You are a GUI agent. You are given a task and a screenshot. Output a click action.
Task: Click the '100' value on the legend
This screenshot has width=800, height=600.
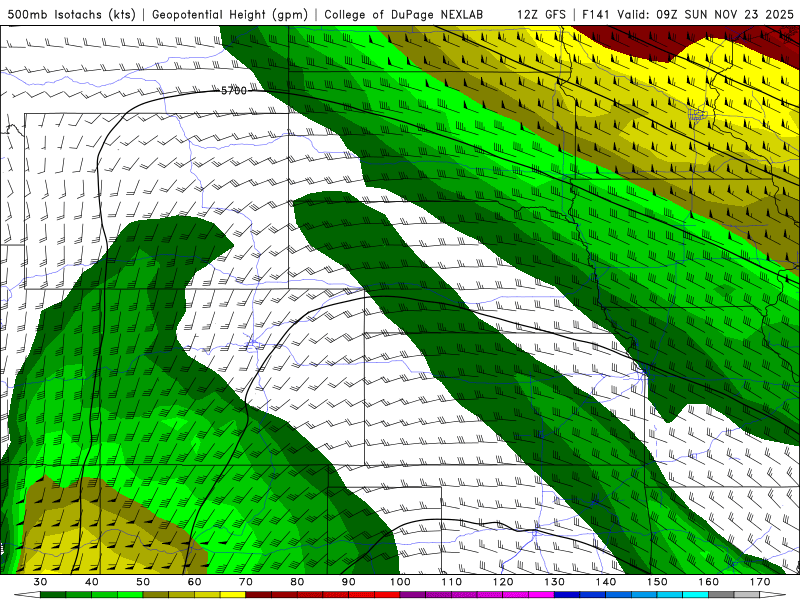pyautogui.click(x=401, y=582)
